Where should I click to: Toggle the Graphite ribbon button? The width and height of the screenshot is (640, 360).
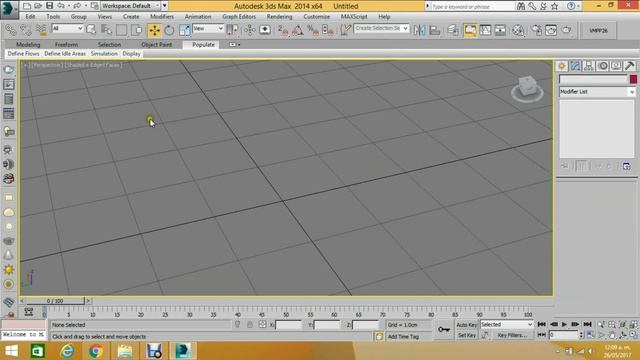pyautogui.click(x=470, y=30)
